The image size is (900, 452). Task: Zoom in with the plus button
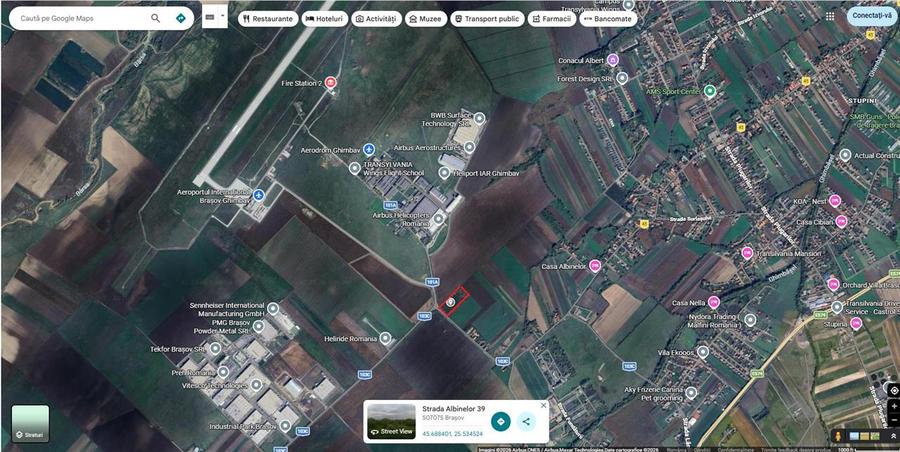894,406
